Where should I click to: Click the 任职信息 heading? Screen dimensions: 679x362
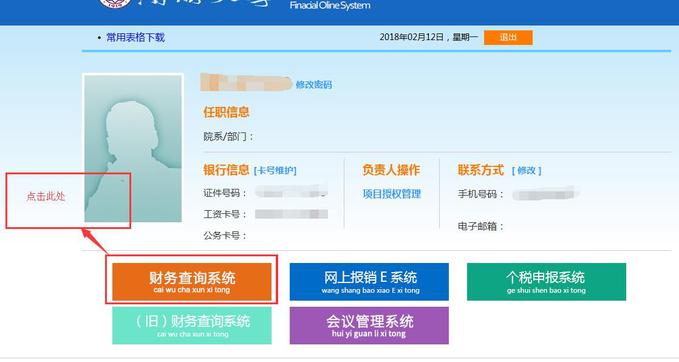click(x=226, y=113)
